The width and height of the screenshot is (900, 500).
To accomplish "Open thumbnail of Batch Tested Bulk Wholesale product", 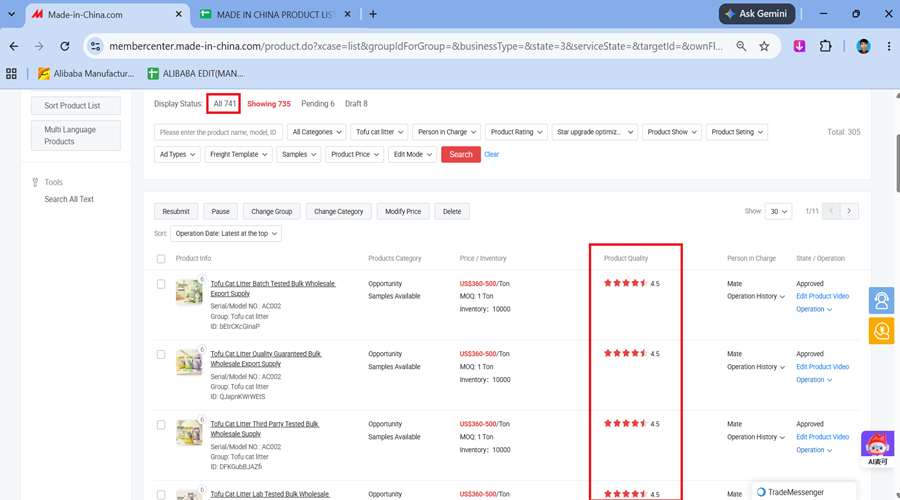I will (189, 292).
